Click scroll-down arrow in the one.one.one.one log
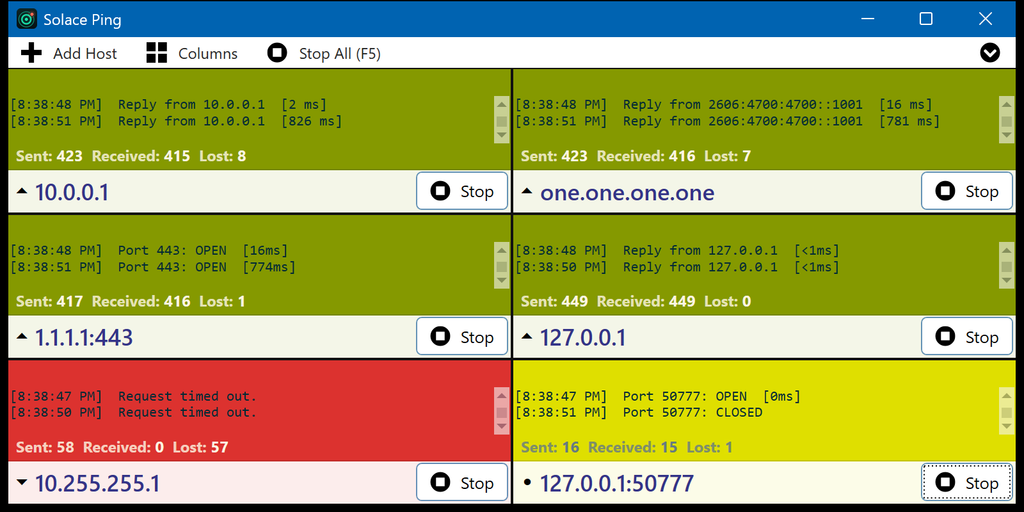 (1006, 136)
